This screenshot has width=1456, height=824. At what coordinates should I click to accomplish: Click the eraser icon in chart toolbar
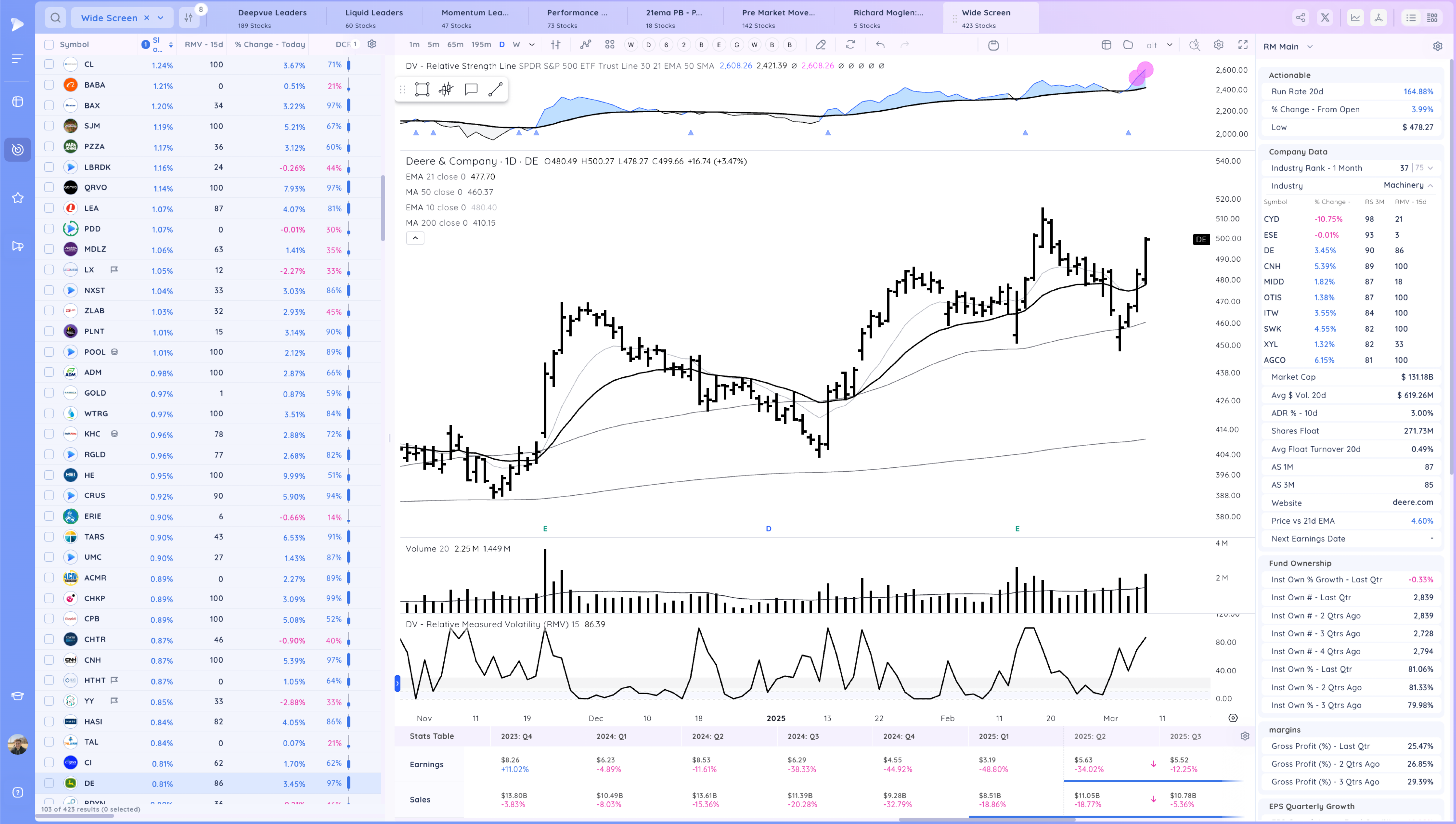click(820, 45)
